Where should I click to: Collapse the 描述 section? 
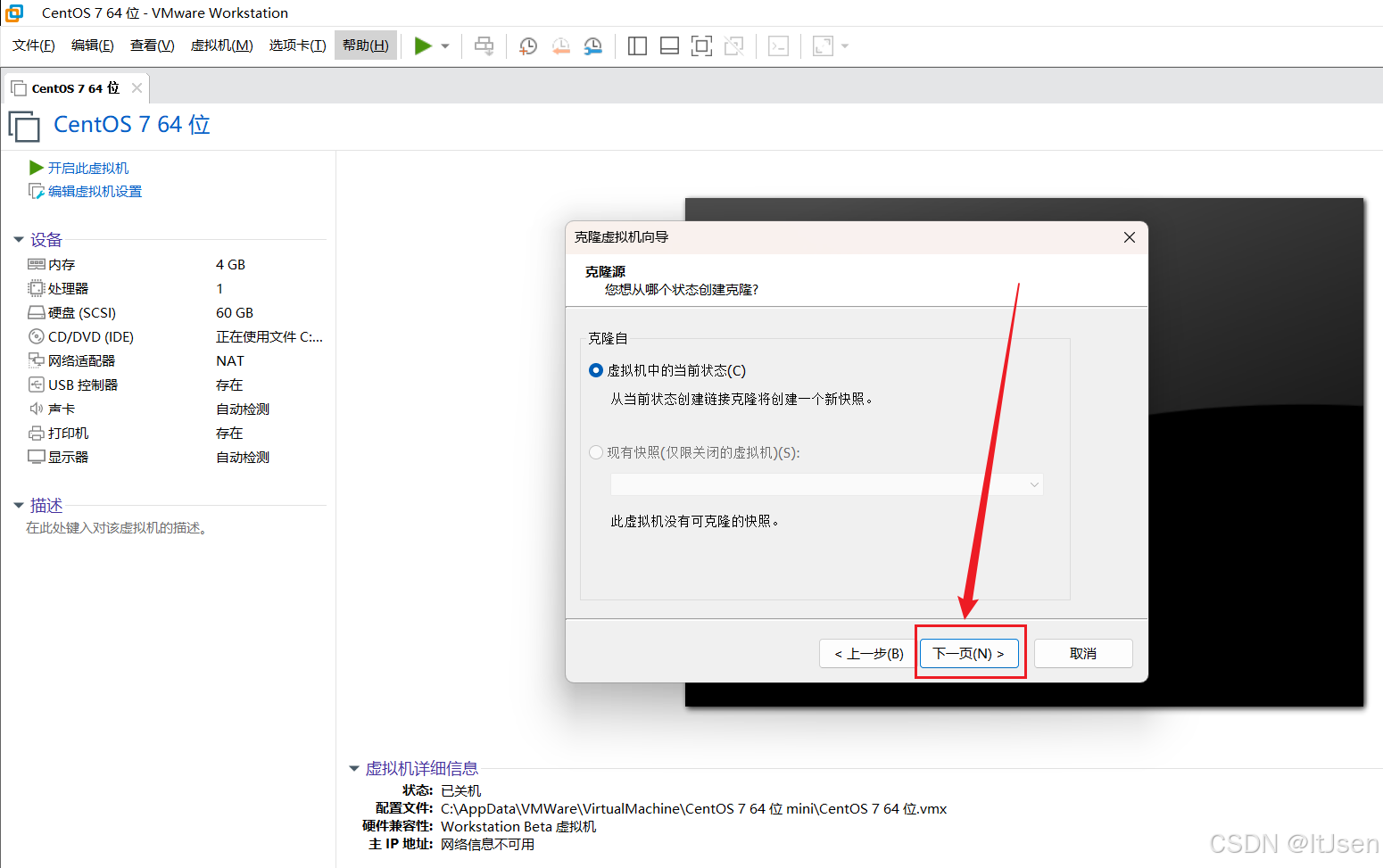19,505
